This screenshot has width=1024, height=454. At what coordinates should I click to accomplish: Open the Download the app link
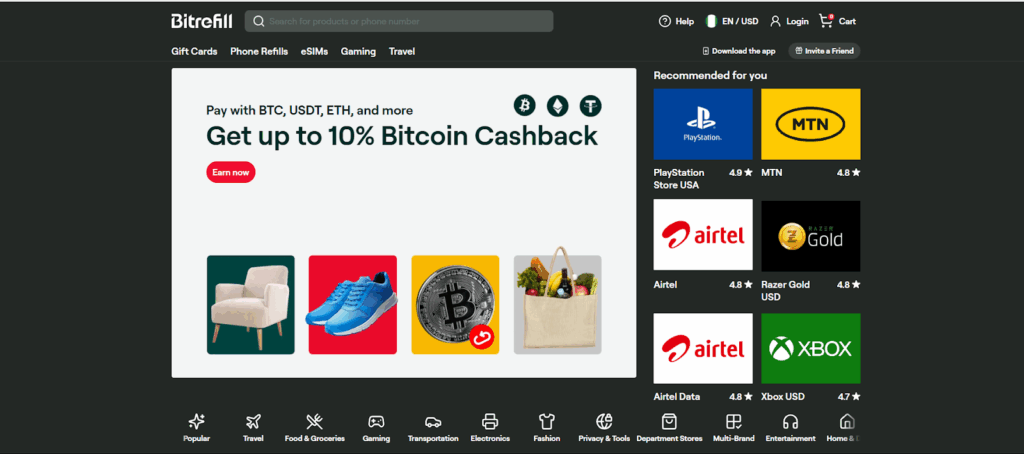(x=739, y=51)
